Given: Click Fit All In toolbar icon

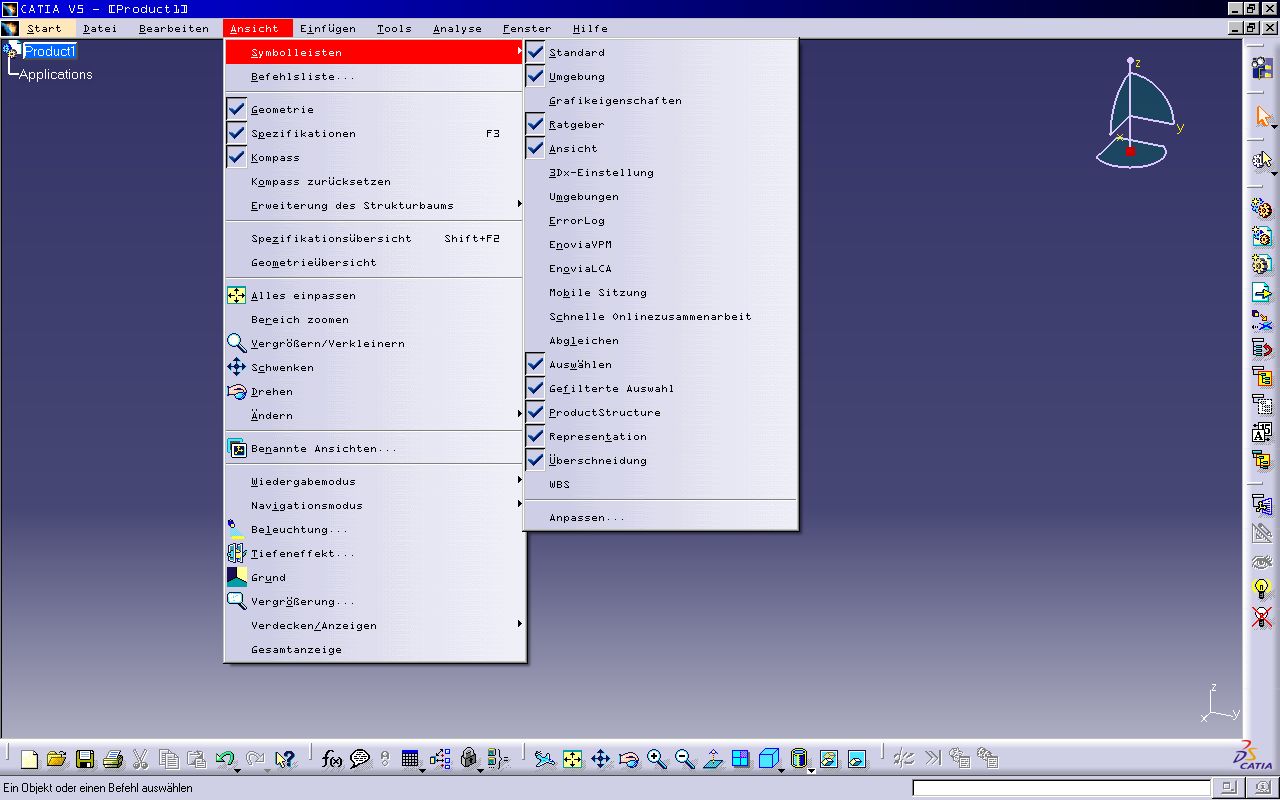Looking at the screenshot, I should point(572,759).
